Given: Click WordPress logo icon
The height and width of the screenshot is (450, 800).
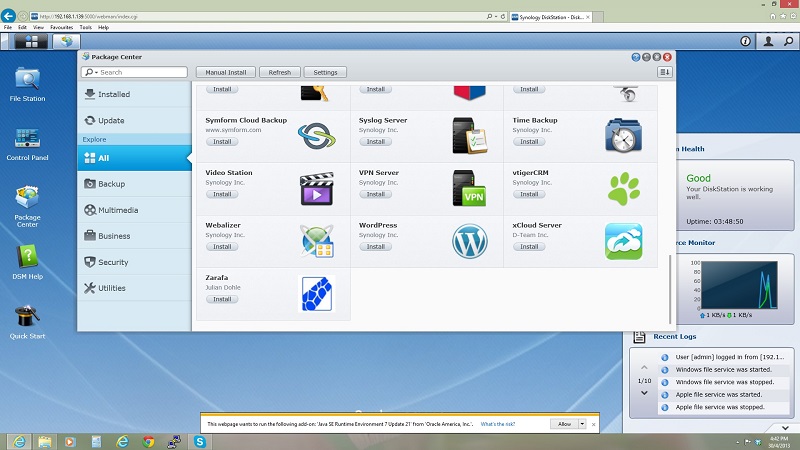Looking at the screenshot, I should 469,241.
